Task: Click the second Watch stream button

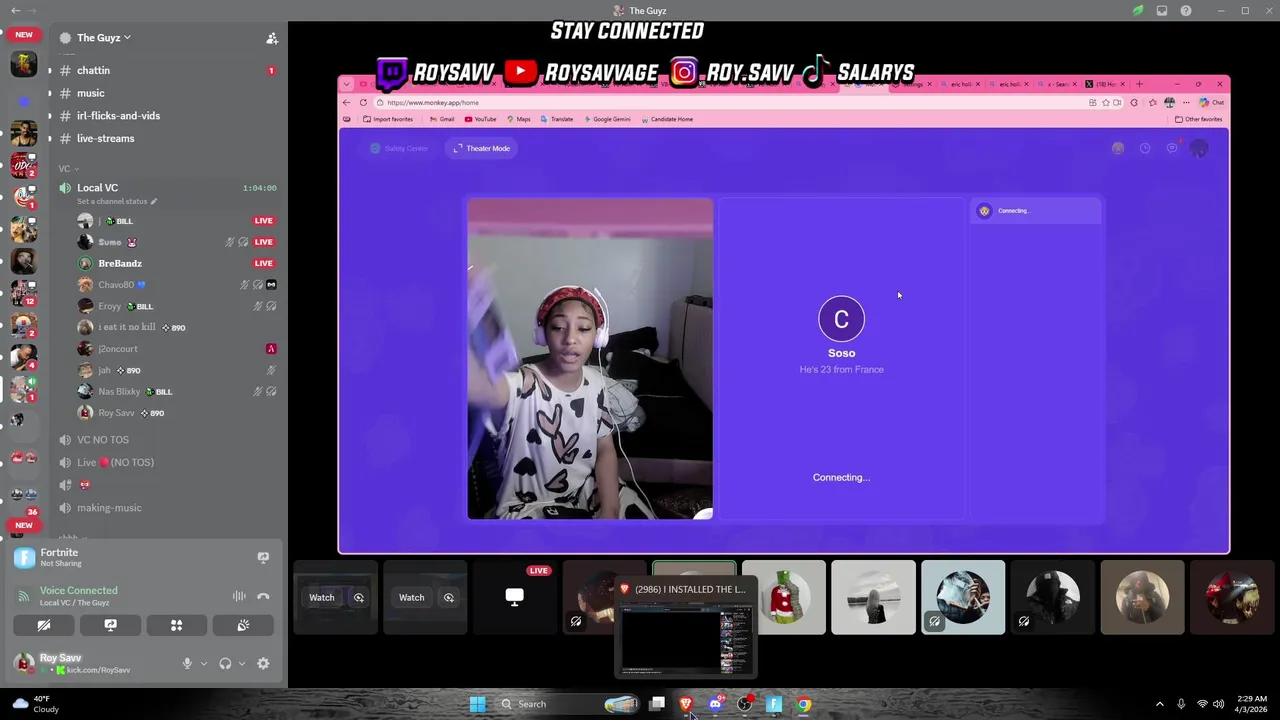Action: 412,598
